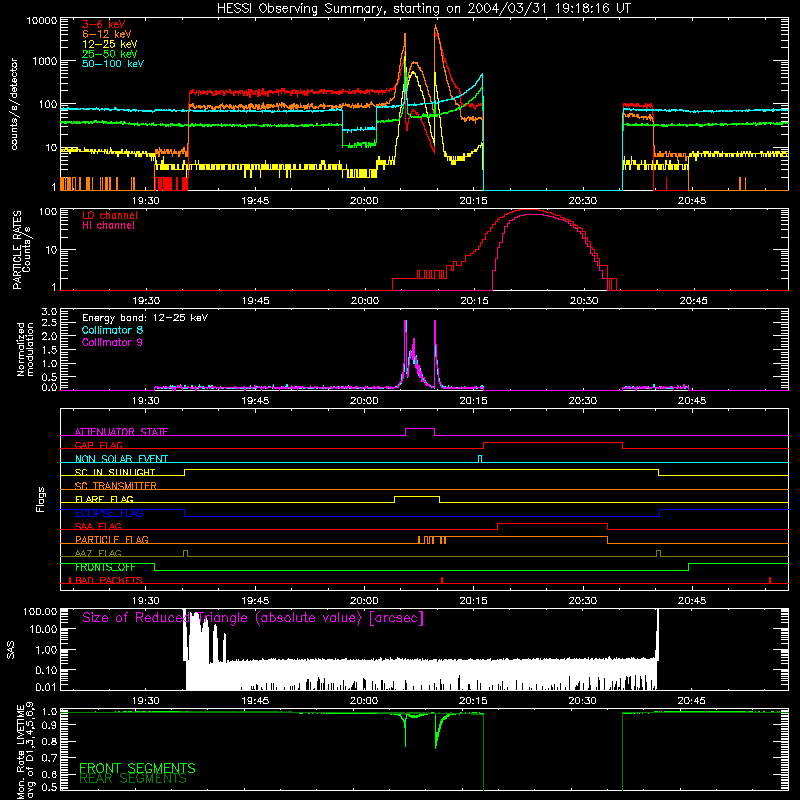The height and width of the screenshot is (800, 800).
Task: Click the 100.00 y-axis value on the SAS plot
Action: click(x=40, y=611)
